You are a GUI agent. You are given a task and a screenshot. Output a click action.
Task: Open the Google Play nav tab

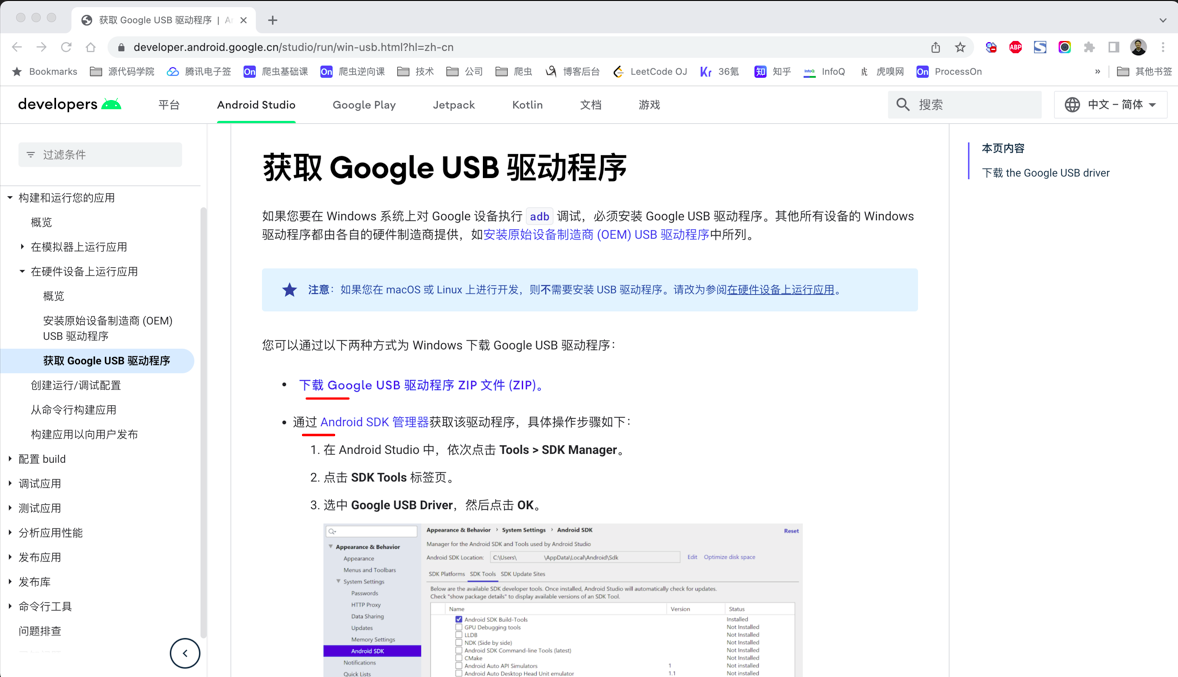click(x=364, y=104)
